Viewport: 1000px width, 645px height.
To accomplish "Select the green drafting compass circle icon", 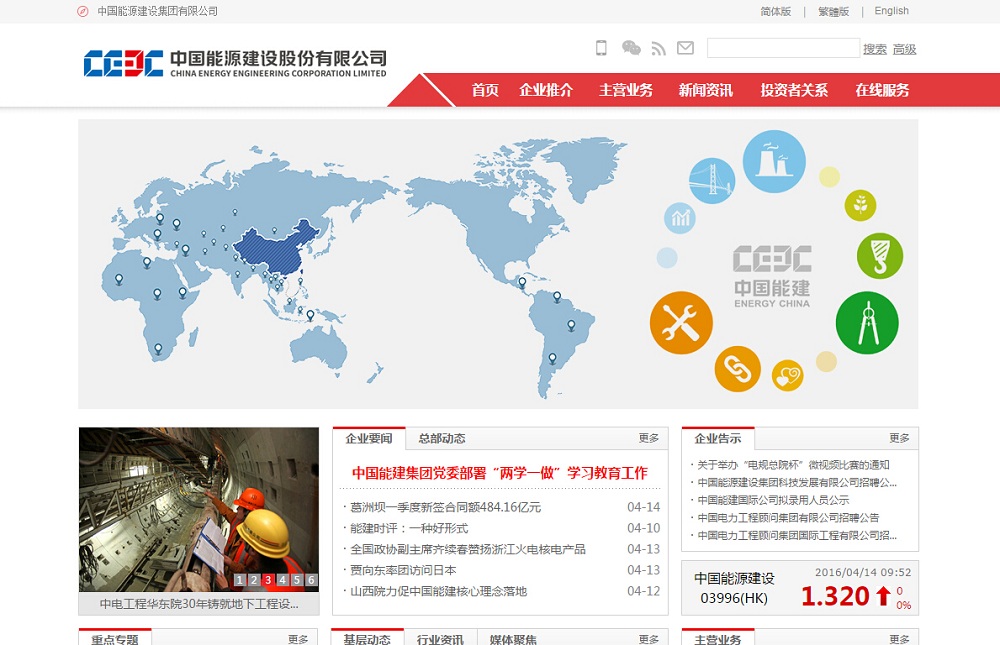I will point(867,323).
